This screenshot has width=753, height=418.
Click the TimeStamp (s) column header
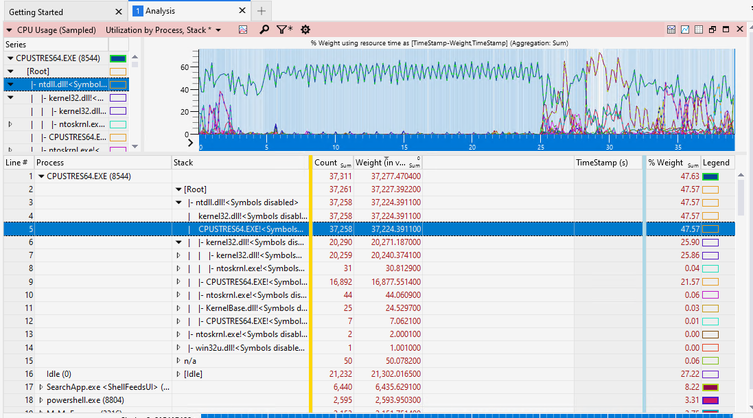coord(607,162)
